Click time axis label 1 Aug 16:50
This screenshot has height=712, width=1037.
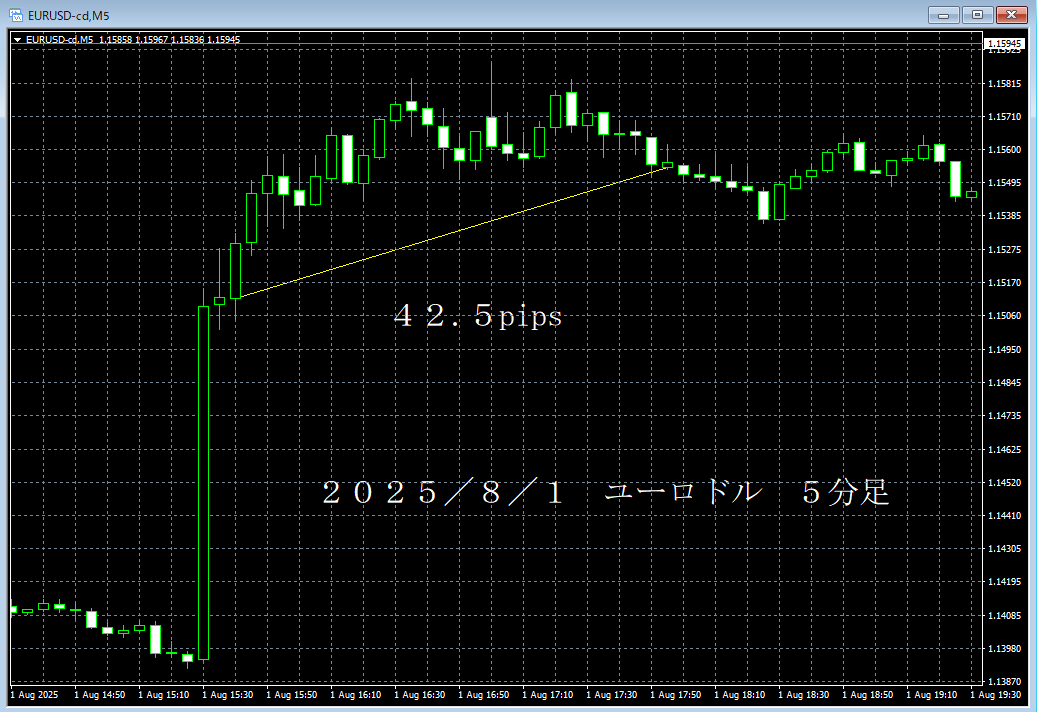pyautogui.click(x=484, y=695)
